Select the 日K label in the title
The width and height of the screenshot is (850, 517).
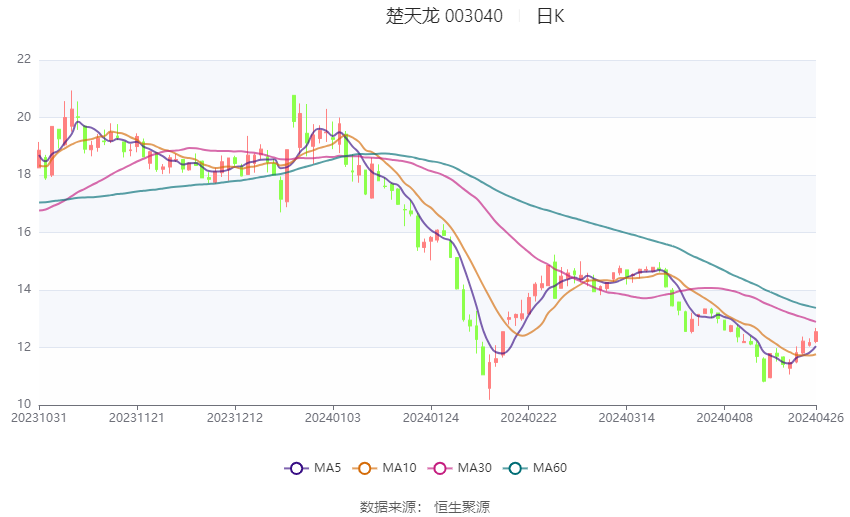pyautogui.click(x=550, y=16)
